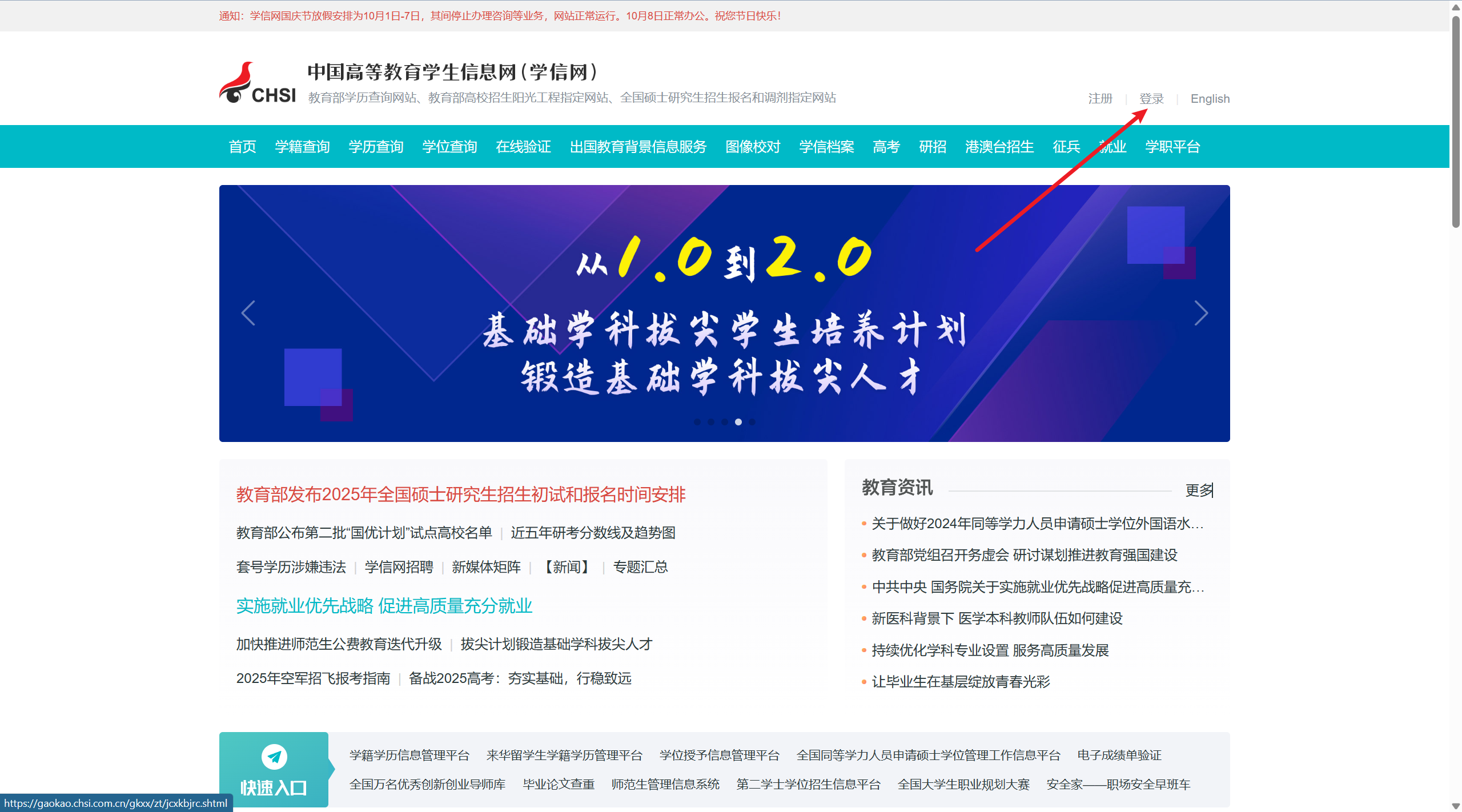Viewport: 1462px width, 812px height.
Task: Open the 学籍查询 navigation menu
Action: coord(302,147)
